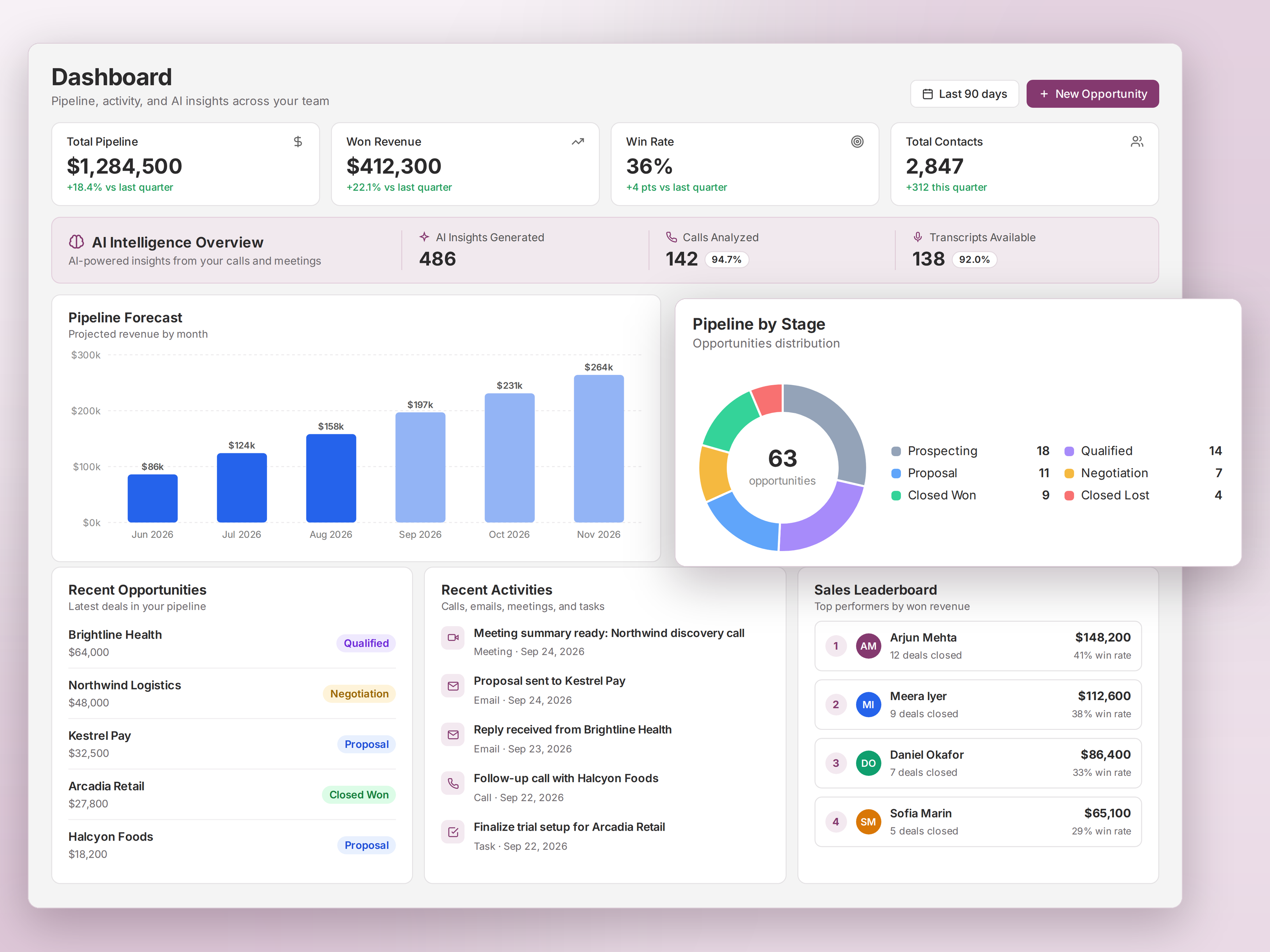Click the 92.0% badge under Transcripts Available
Image resolution: width=1270 pixels, height=952 pixels.
coord(974,259)
